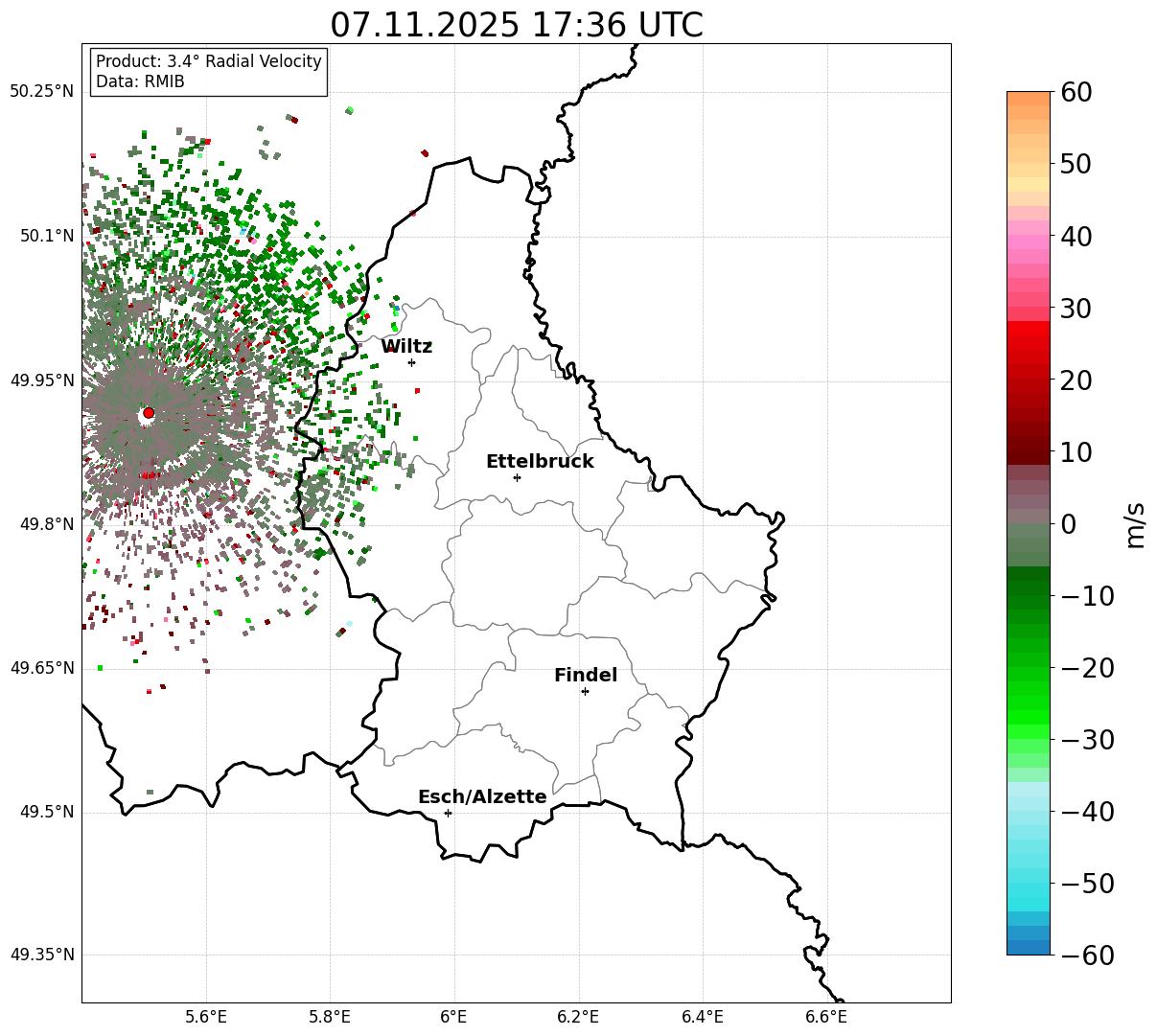Click the 49.65°N latitude label
Image resolution: width=1157 pixels, height=1036 pixels.
(41, 668)
